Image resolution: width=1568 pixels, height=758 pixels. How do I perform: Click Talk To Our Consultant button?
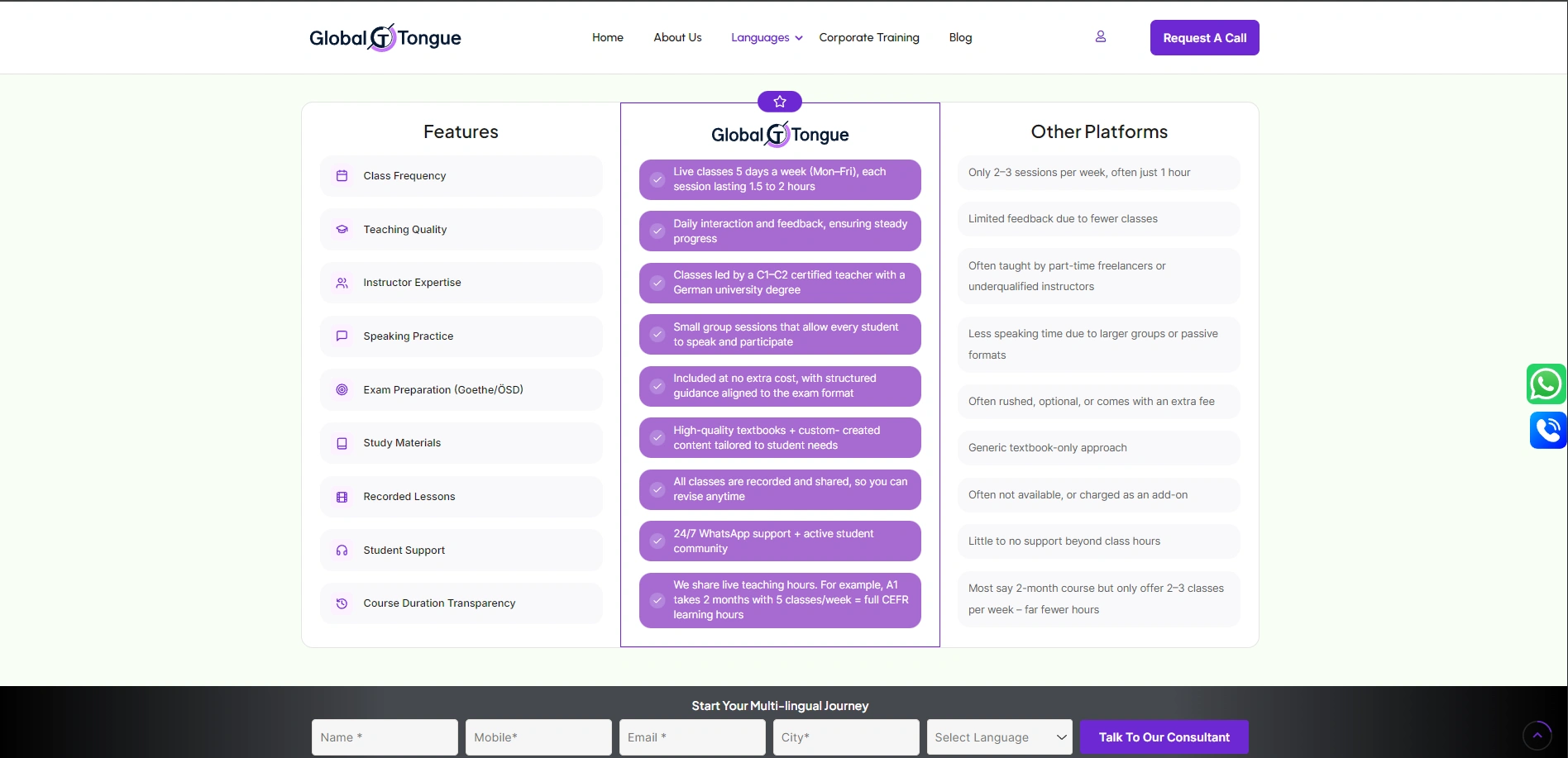click(x=1164, y=737)
